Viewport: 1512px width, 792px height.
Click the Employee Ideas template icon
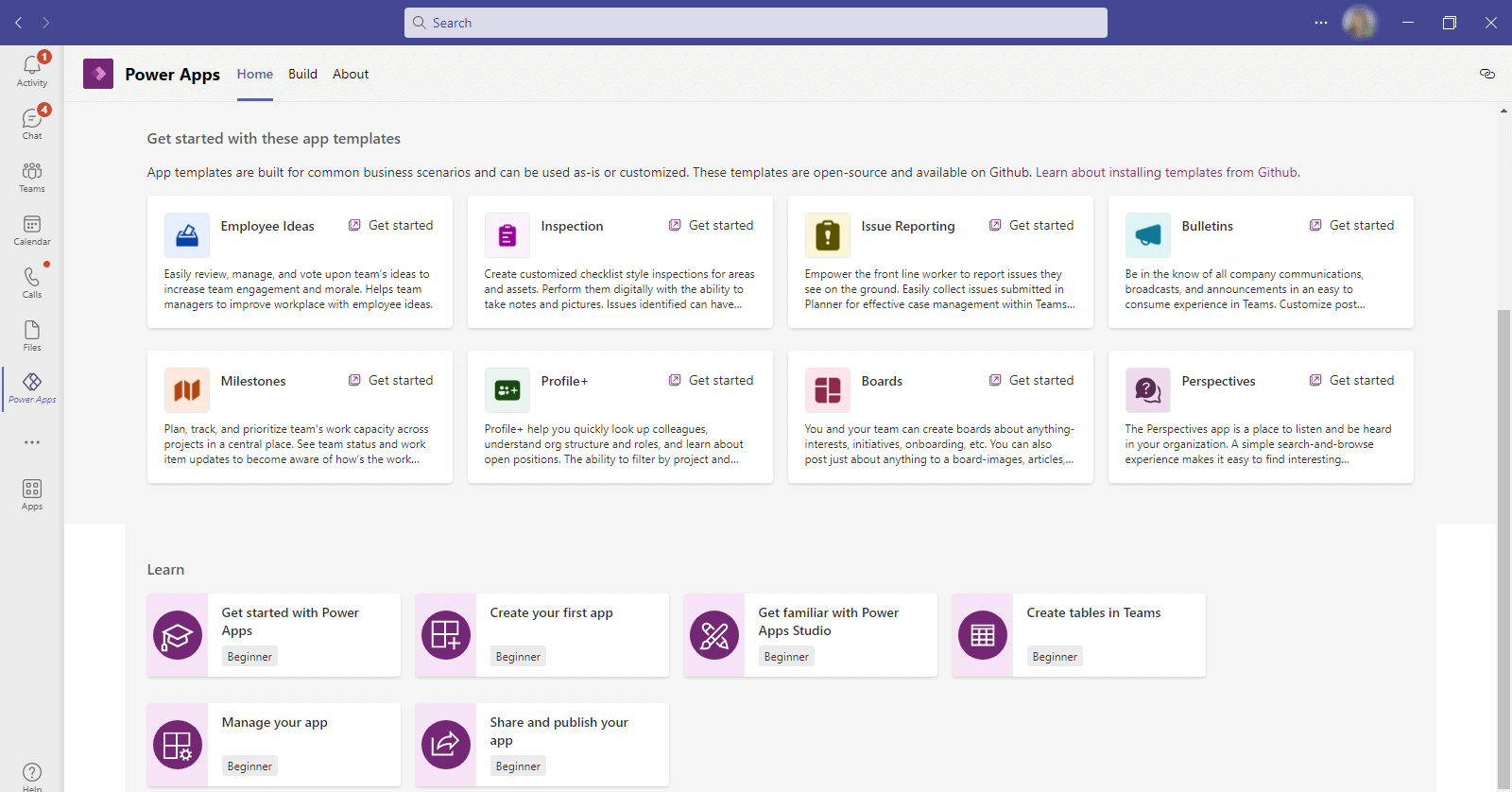(187, 235)
